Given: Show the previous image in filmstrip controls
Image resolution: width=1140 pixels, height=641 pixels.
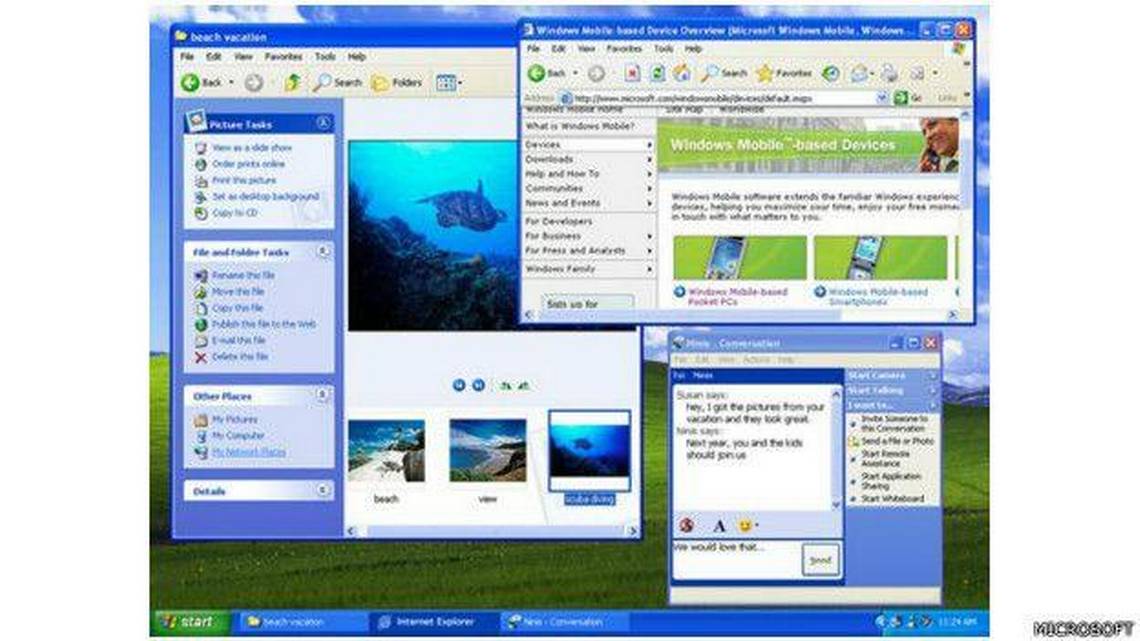Looking at the screenshot, I should (459, 385).
